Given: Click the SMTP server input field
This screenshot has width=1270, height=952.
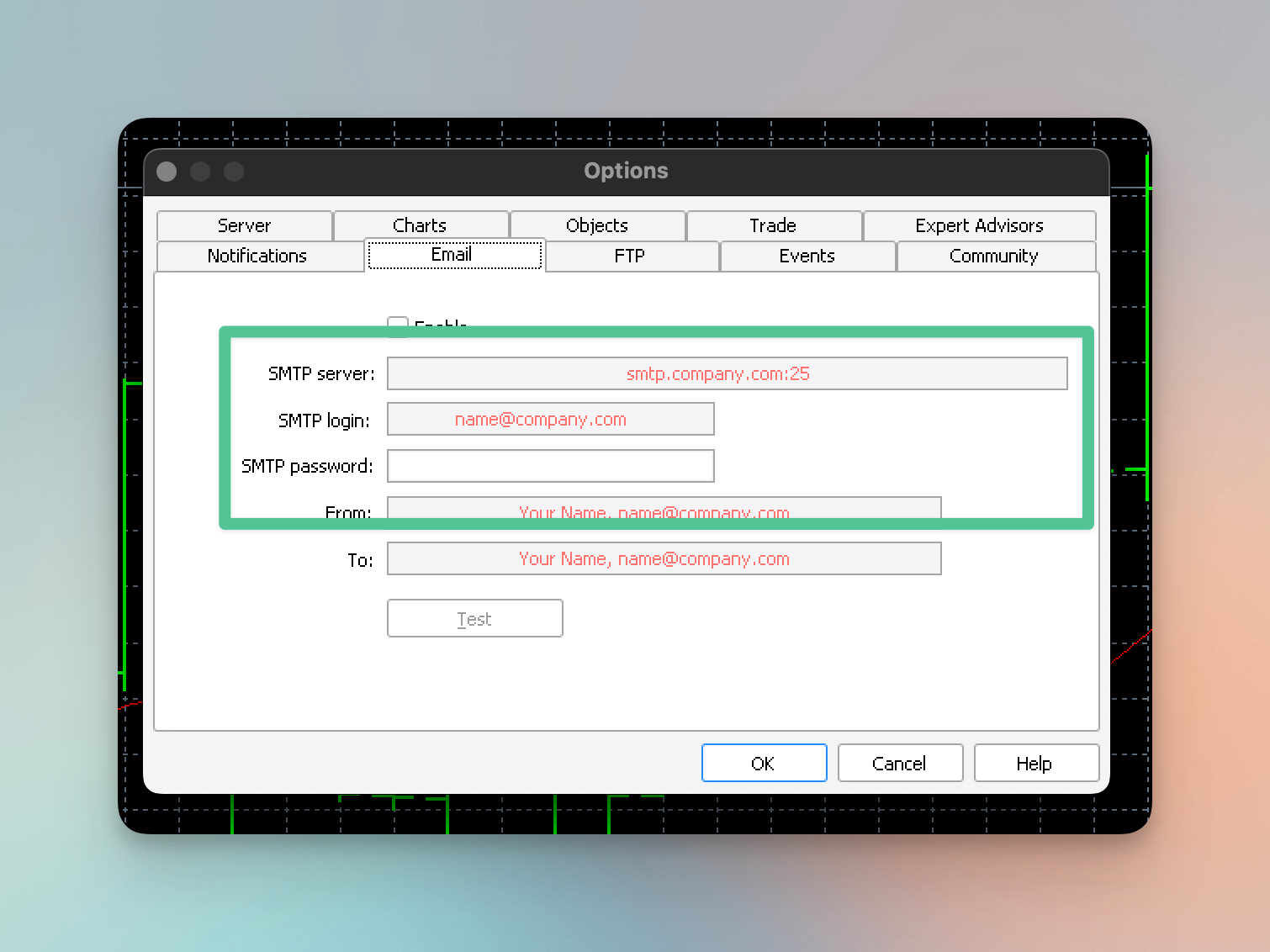Looking at the screenshot, I should click(727, 373).
